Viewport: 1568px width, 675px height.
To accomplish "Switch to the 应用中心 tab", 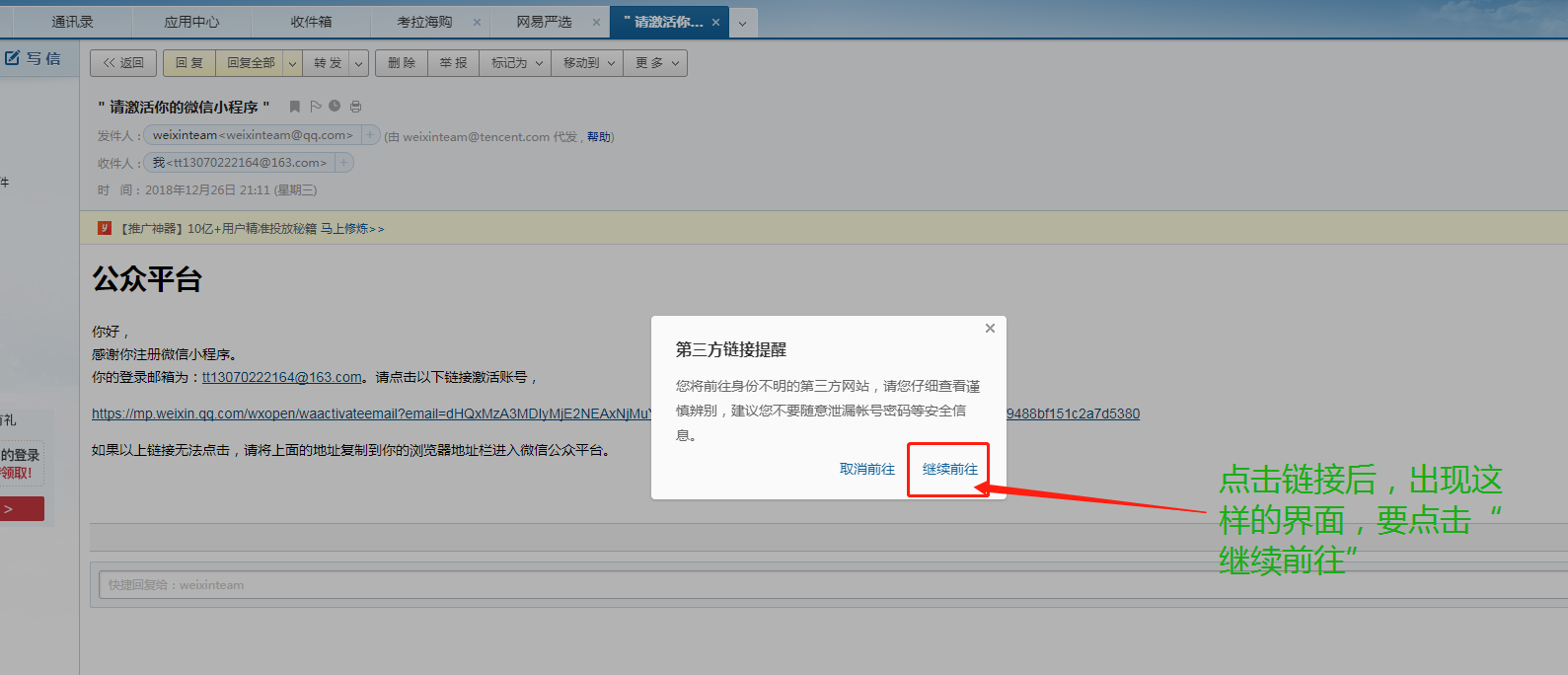I will pyautogui.click(x=191, y=22).
